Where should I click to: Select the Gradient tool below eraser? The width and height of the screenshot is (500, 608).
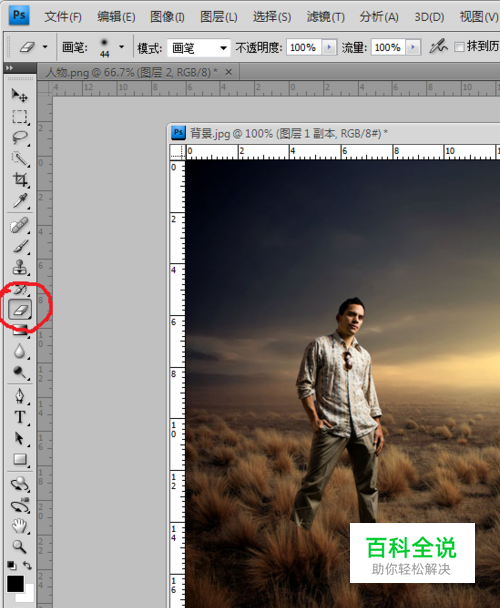coord(19,330)
